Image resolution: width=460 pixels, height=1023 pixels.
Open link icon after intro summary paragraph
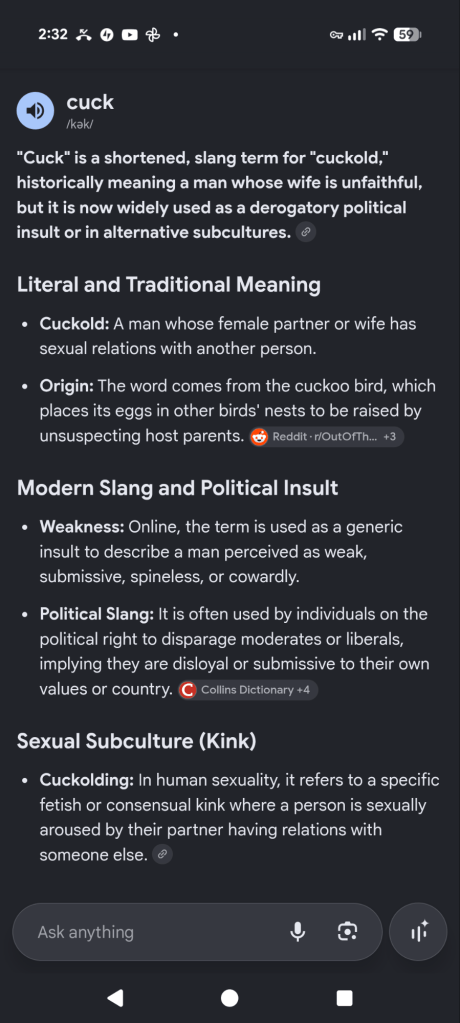coord(306,232)
